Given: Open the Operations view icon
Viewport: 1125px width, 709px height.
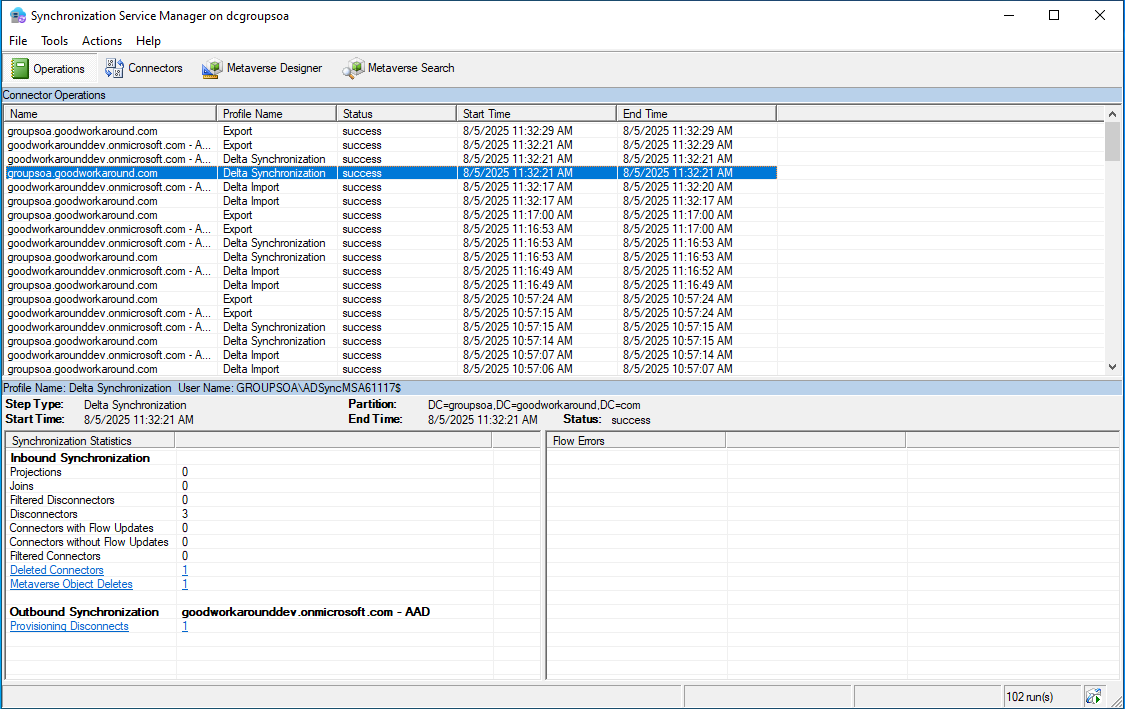Looking at the screenshot, I should pos(20,68).
